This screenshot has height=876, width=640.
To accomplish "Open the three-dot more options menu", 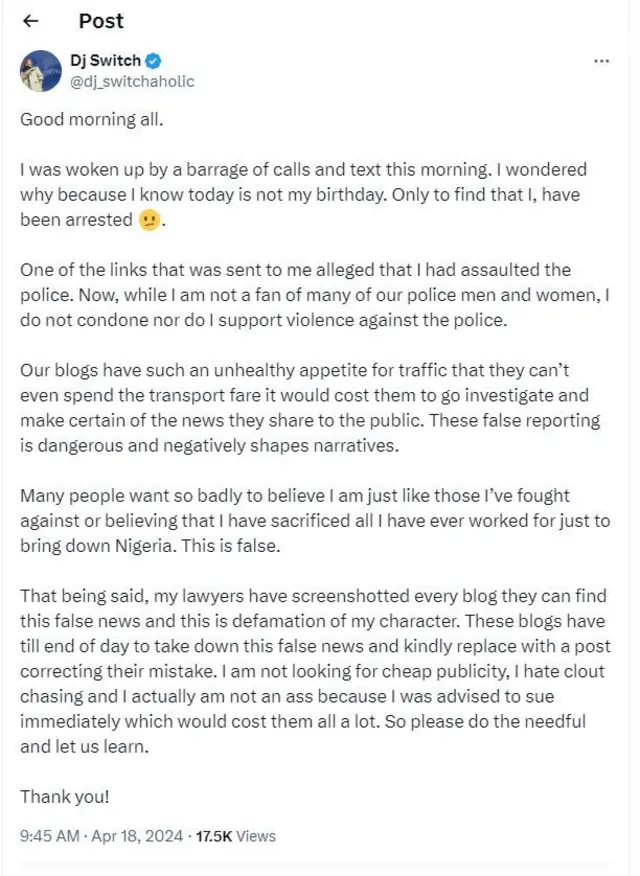I will point(601,61).
